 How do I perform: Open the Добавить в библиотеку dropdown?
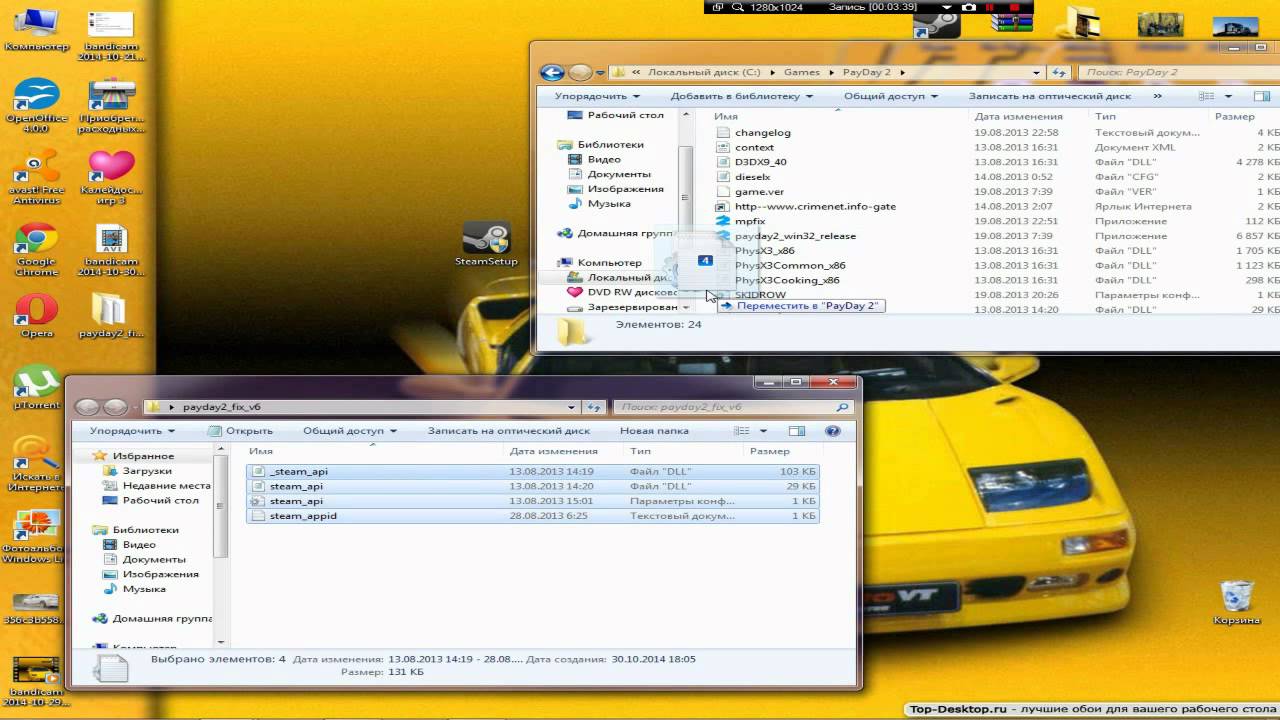(x=741, y=96)
